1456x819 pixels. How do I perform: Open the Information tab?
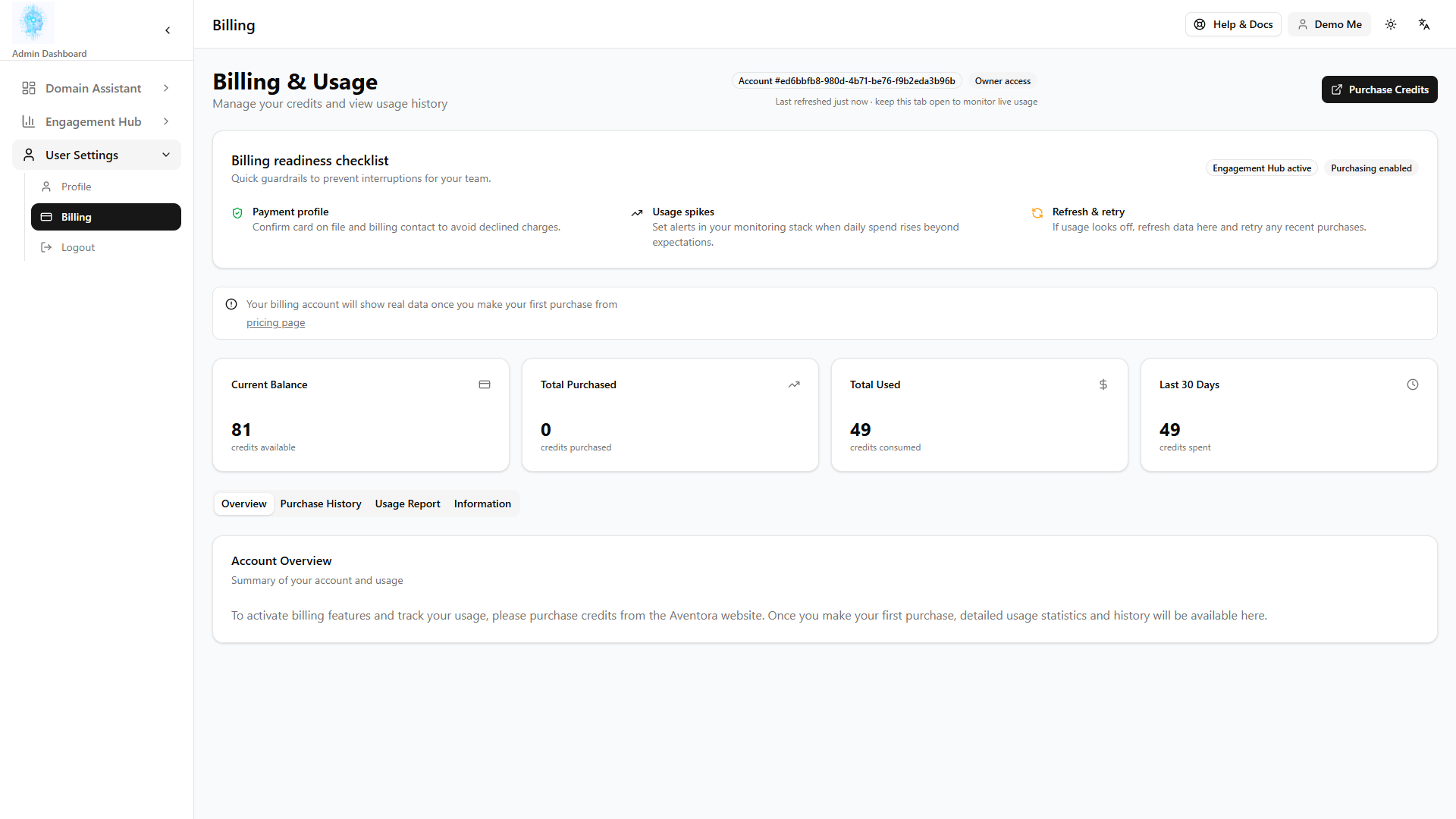point(482,504)
